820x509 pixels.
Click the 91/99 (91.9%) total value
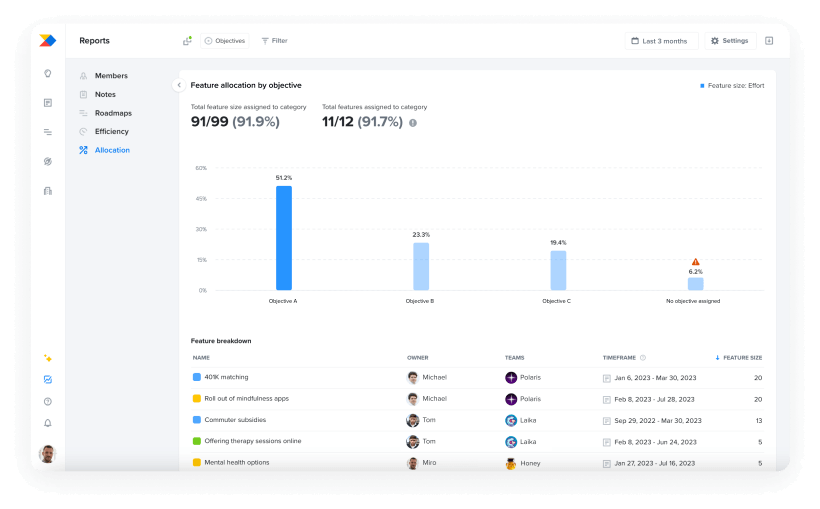pyautogui.click(x=235, y=121)
